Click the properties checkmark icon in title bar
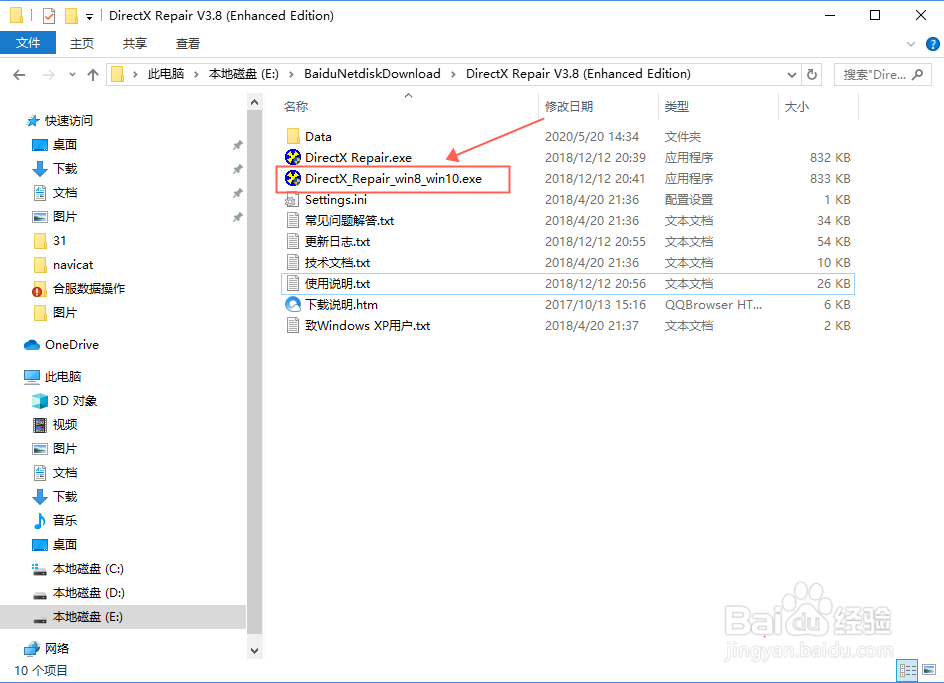This screenshot has width=944, height=683. [x=49, y=16]
